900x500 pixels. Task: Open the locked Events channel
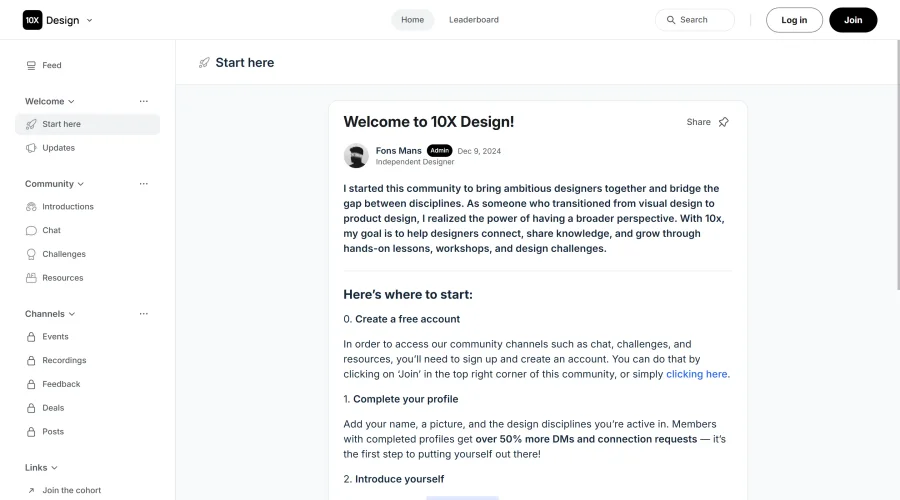[87, 337]
